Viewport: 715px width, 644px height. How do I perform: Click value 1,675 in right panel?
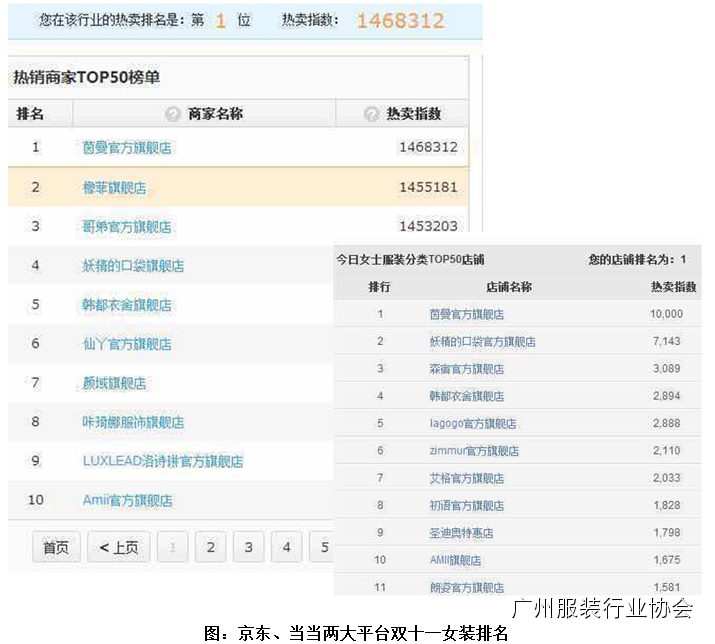click(x=667, y=560)
